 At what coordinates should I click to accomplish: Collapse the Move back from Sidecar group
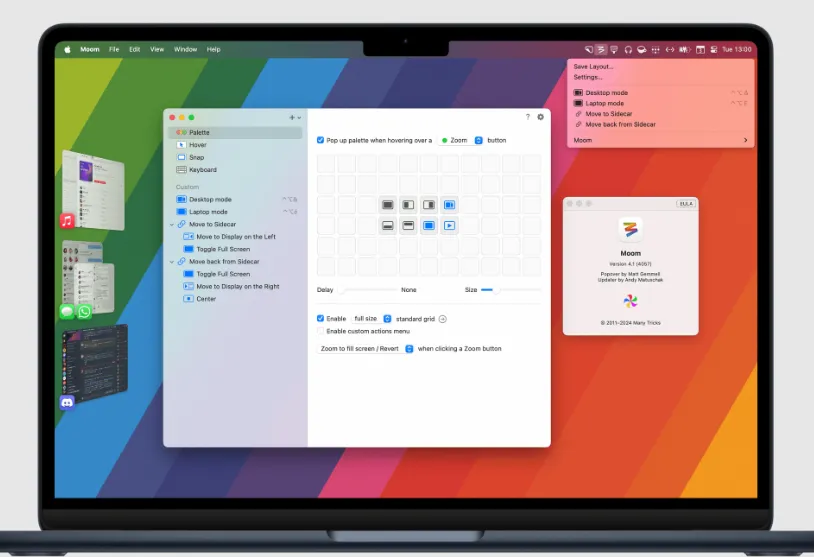[x=172, y=262]
